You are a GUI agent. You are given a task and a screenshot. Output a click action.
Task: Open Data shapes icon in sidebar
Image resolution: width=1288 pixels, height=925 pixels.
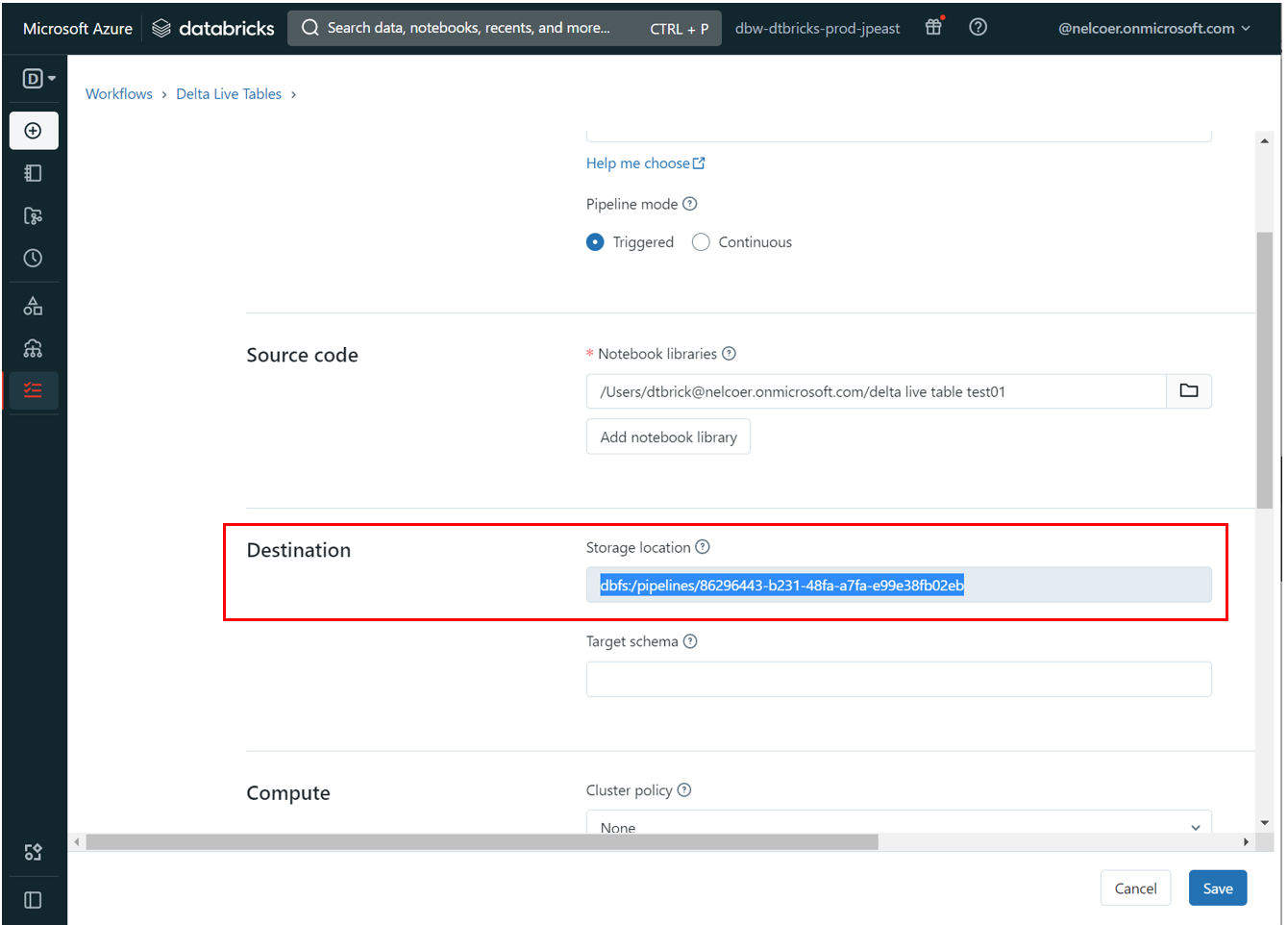click(x=34, y=306)
